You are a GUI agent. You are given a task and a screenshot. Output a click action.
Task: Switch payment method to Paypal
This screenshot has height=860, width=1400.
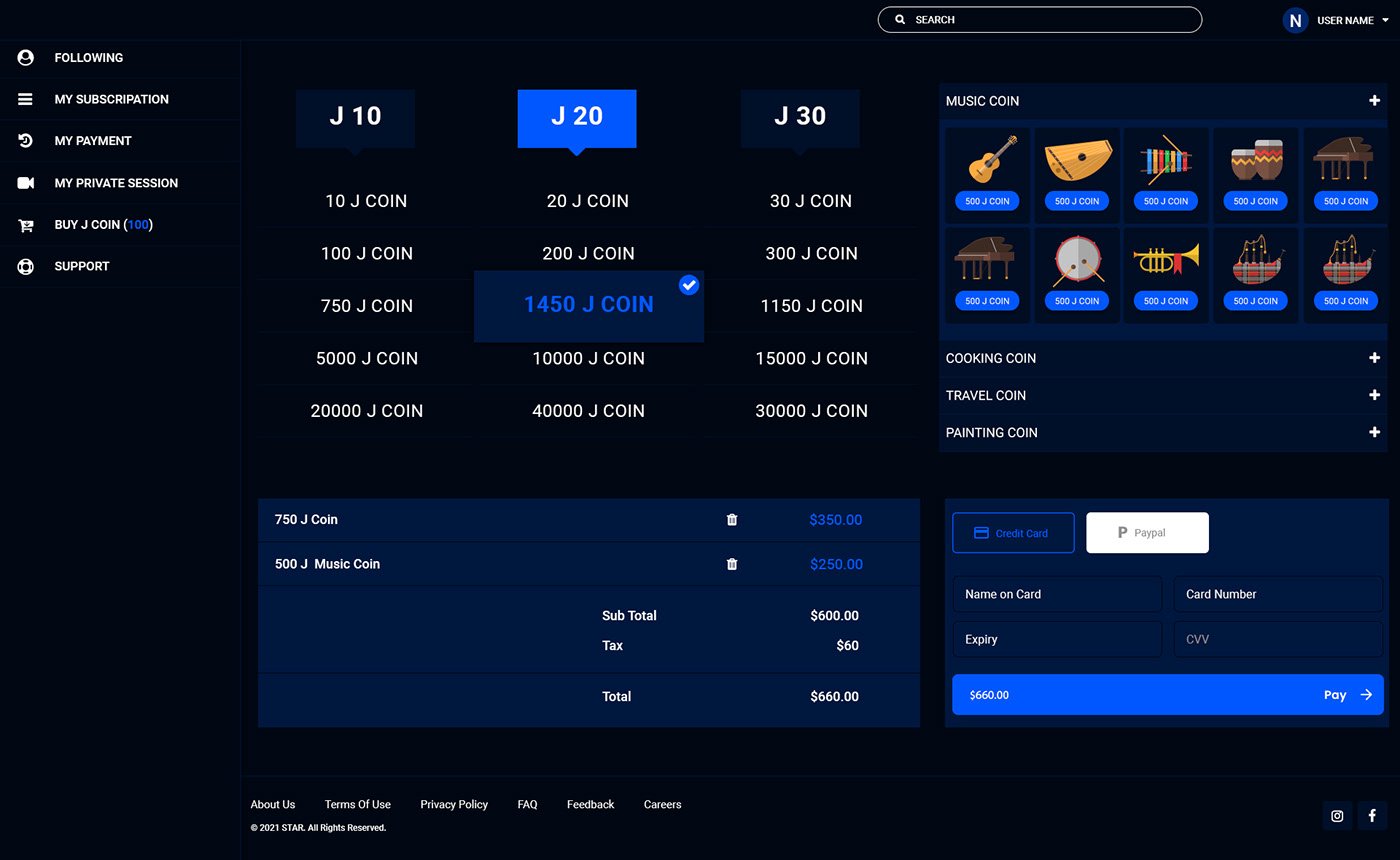[x=1147, y=533]
